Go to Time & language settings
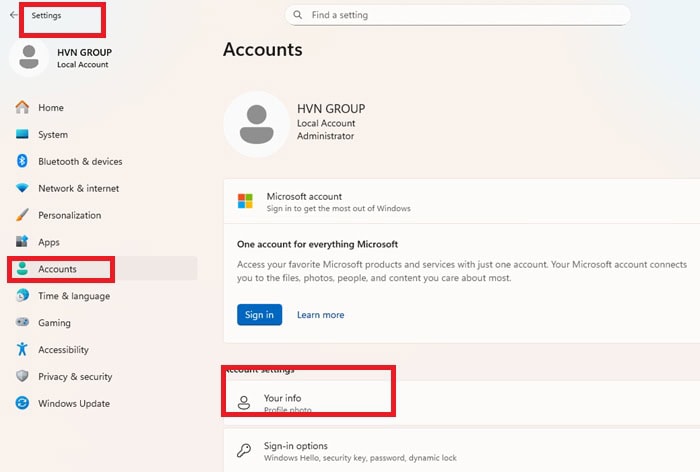Viewport: 700px width, 472px height. click(x=74, y=296)
